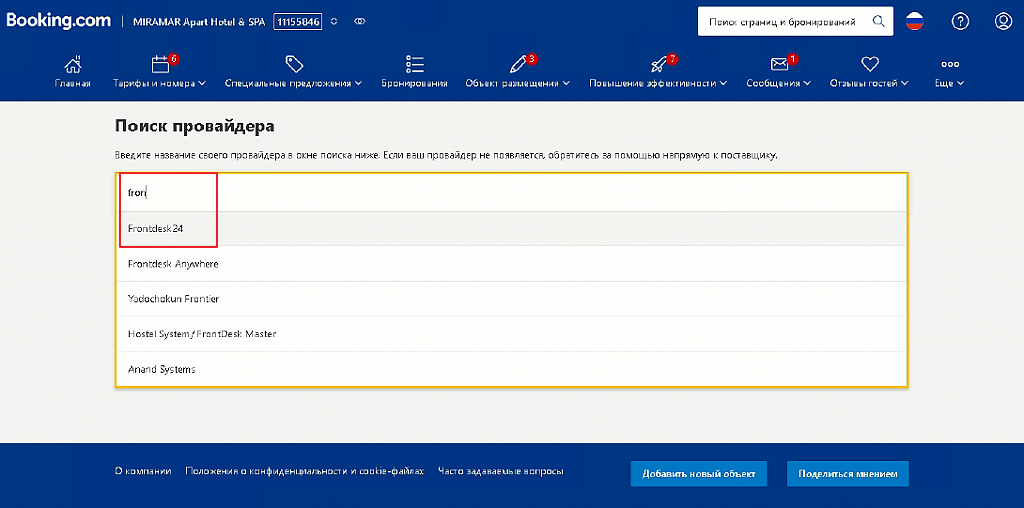Click the Booking.com logo
This screenshot has height=508, width=1024.
(x=59, y=21)
